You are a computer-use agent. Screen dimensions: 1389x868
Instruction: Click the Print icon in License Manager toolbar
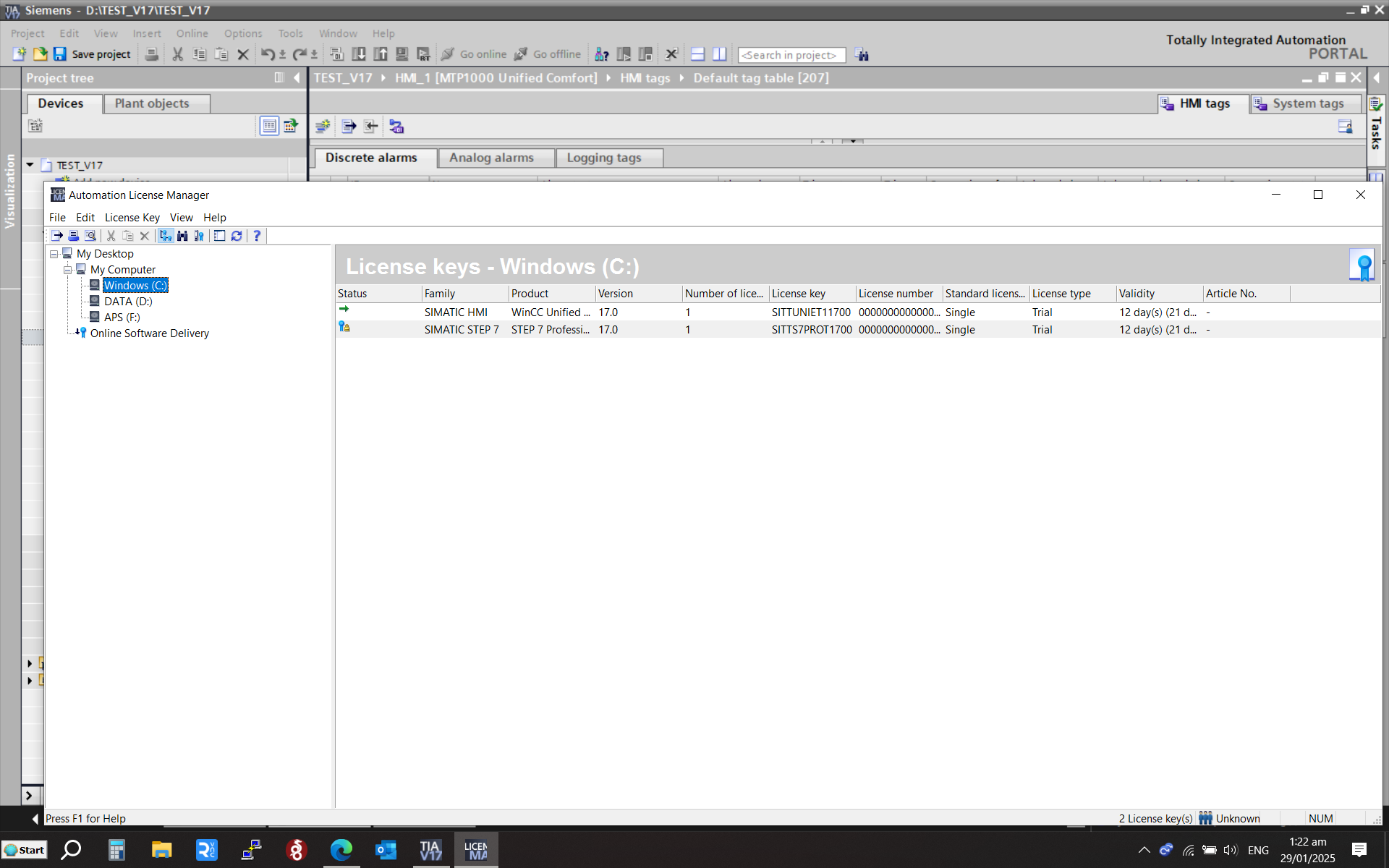tap(73, 236)
